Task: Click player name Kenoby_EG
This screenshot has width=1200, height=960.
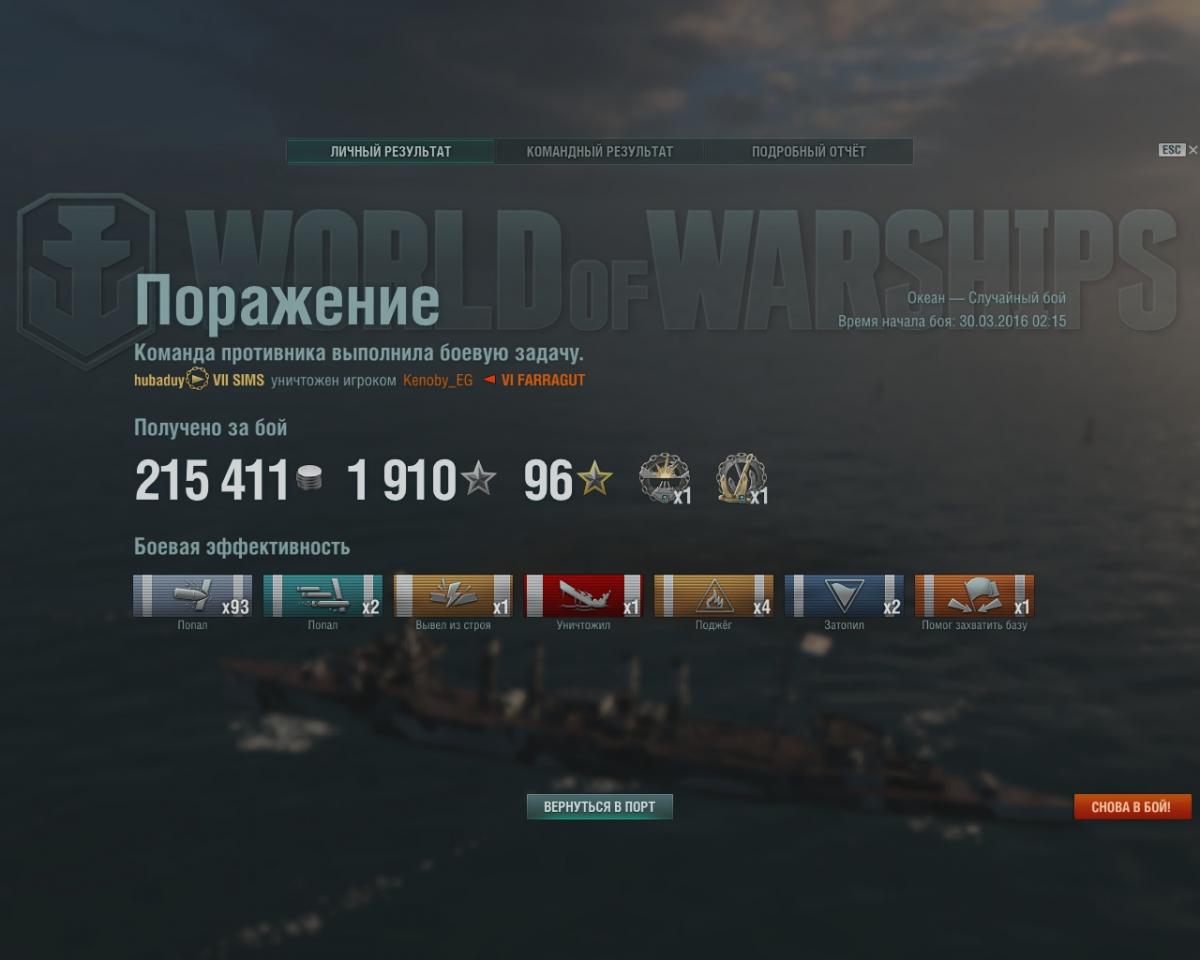Action: (x=438, y=381)
